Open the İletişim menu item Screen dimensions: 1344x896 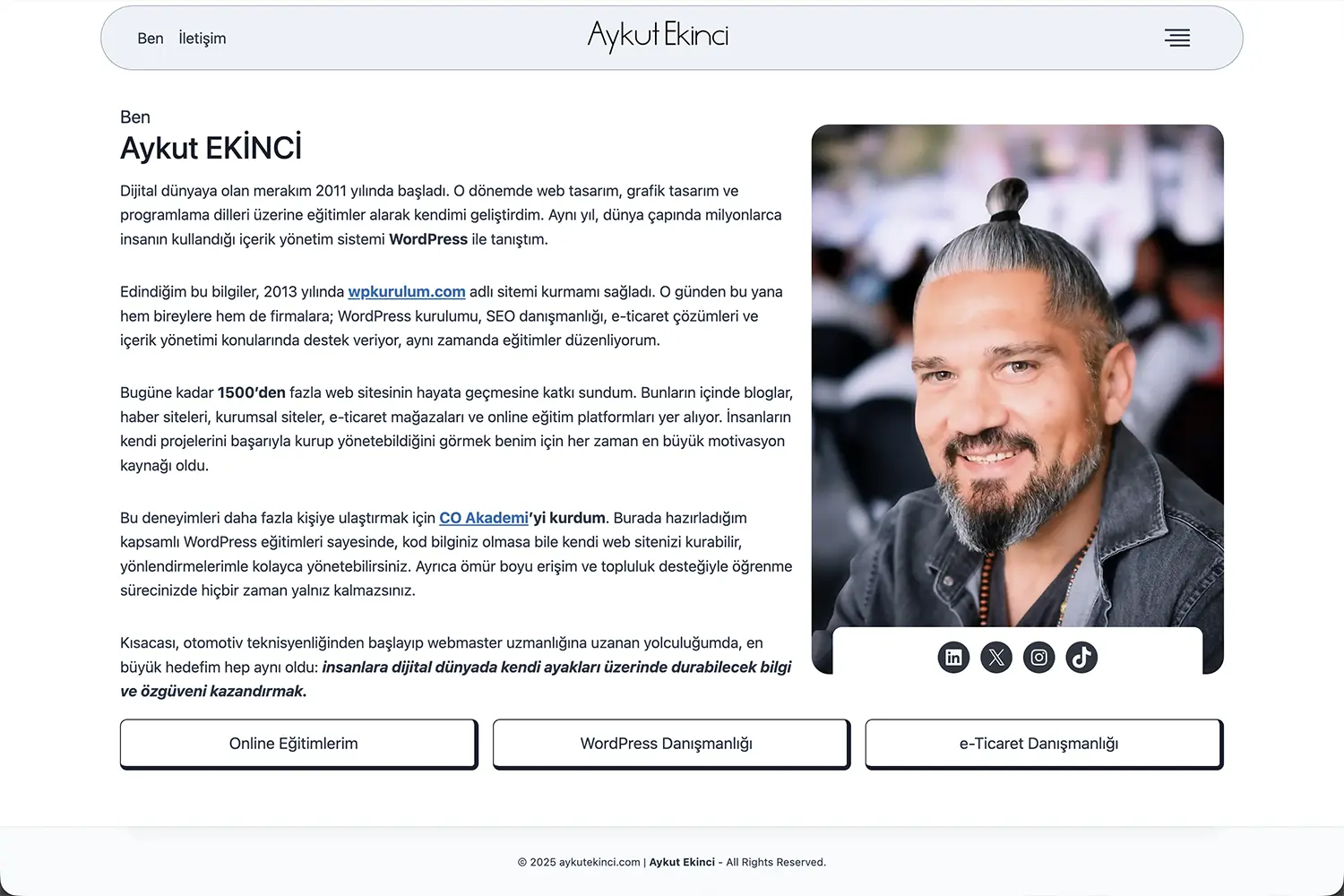pyautogui.click(x=202, y=38)
